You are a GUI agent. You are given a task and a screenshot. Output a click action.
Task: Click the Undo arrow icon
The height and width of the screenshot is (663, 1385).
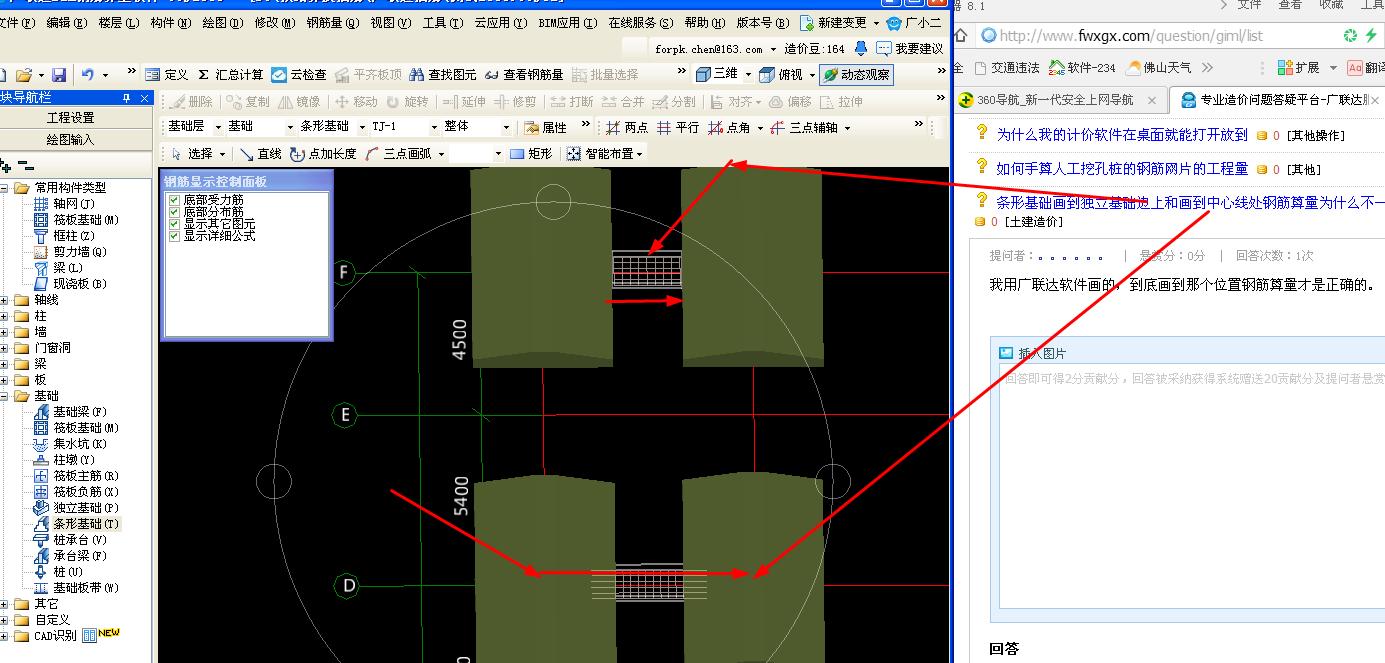[88, 75]
